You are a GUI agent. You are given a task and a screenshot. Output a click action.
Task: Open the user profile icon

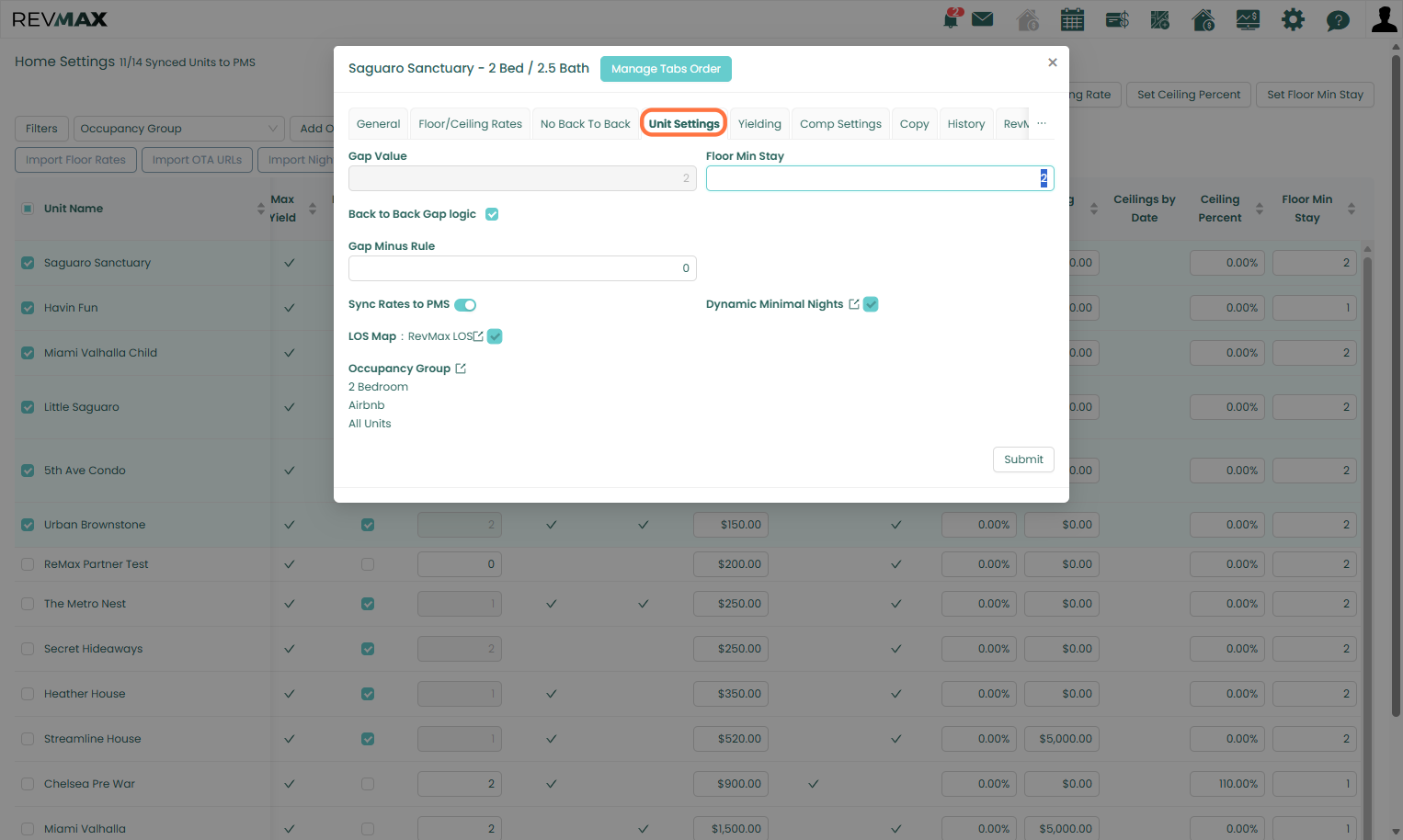pyautogui.click(x=1385, y=19)
